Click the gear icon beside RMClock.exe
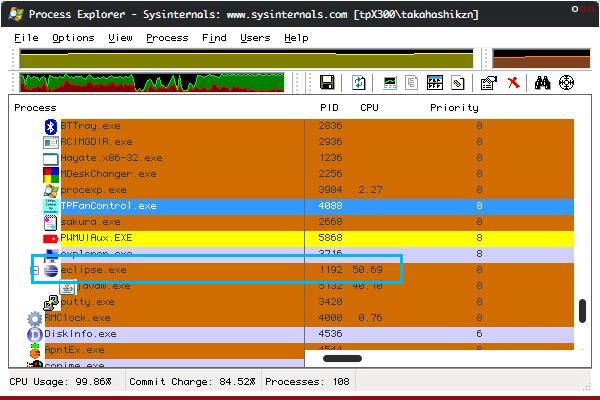The image size is (600, 400). pos(35,318)
